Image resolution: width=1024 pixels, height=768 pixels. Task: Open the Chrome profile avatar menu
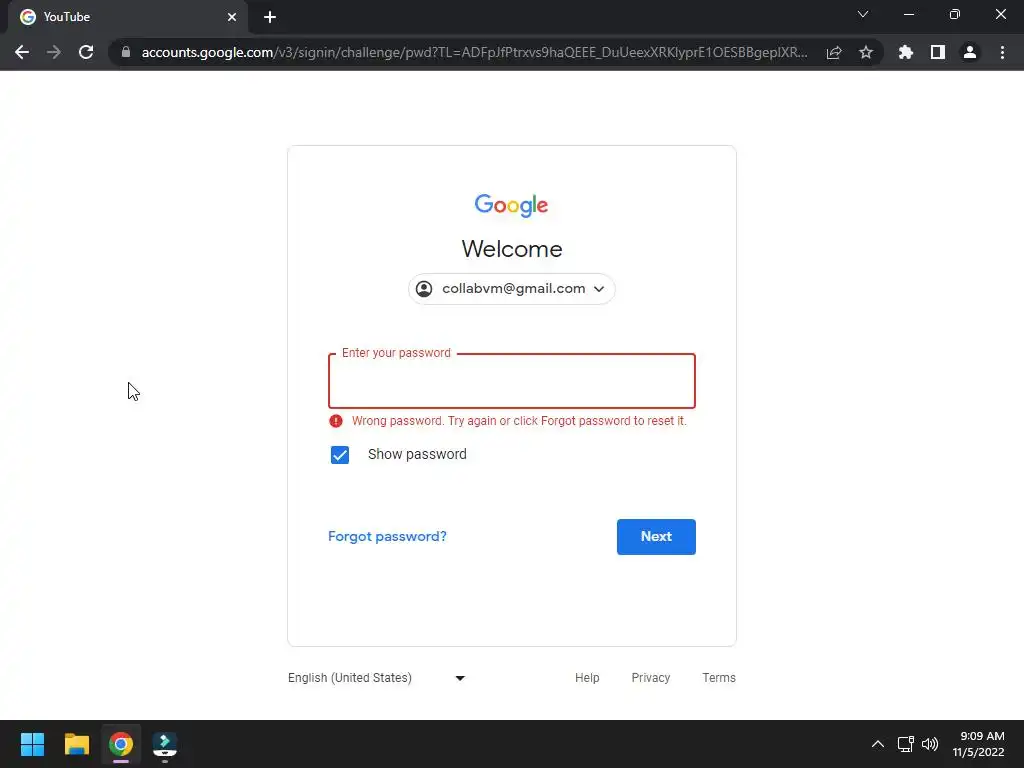tap(970, 52)
